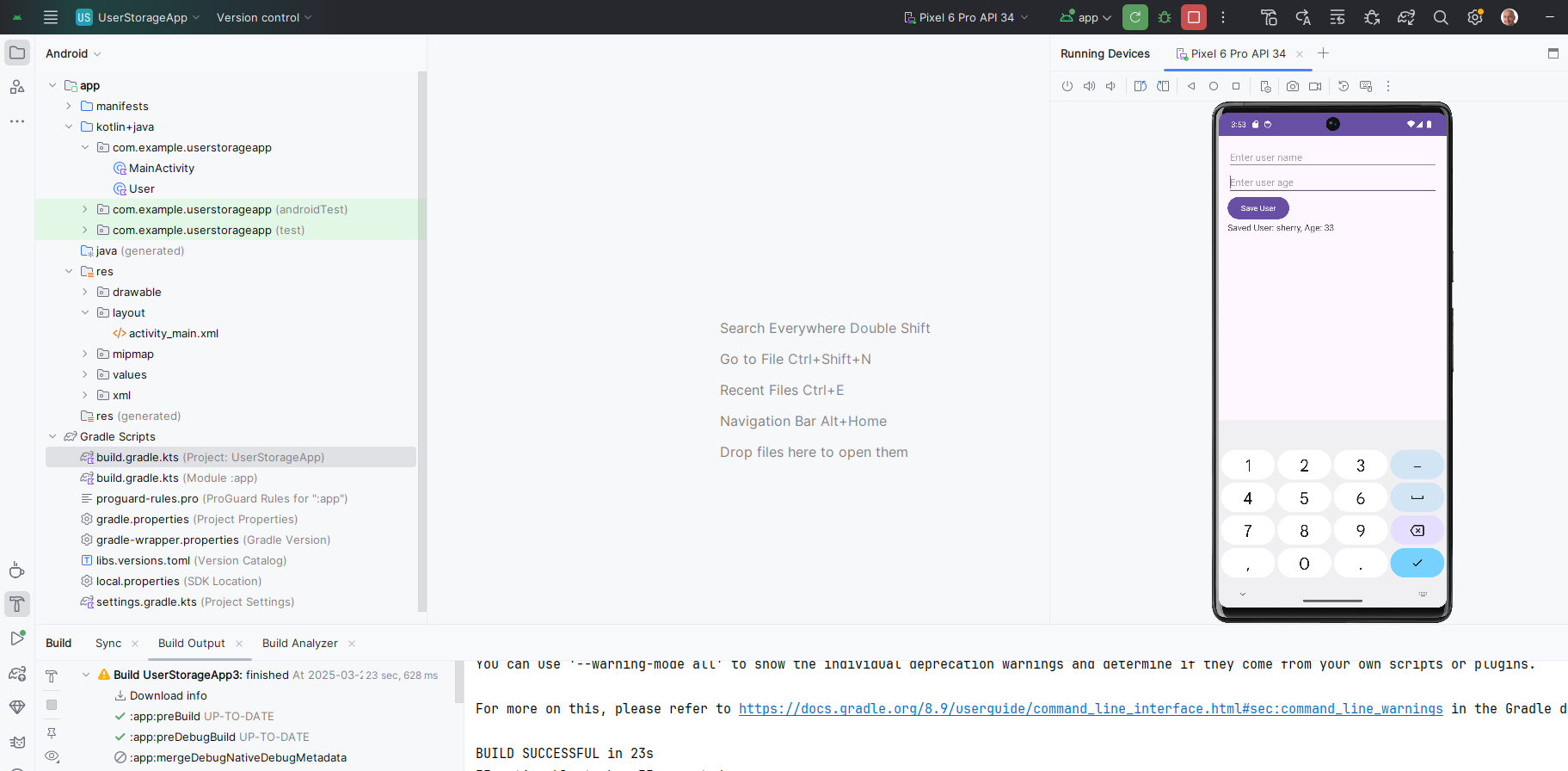Toggle the pin tab icon in Build panel
The width and height of the screenshot is (1568, 771).
pos(52,733)
